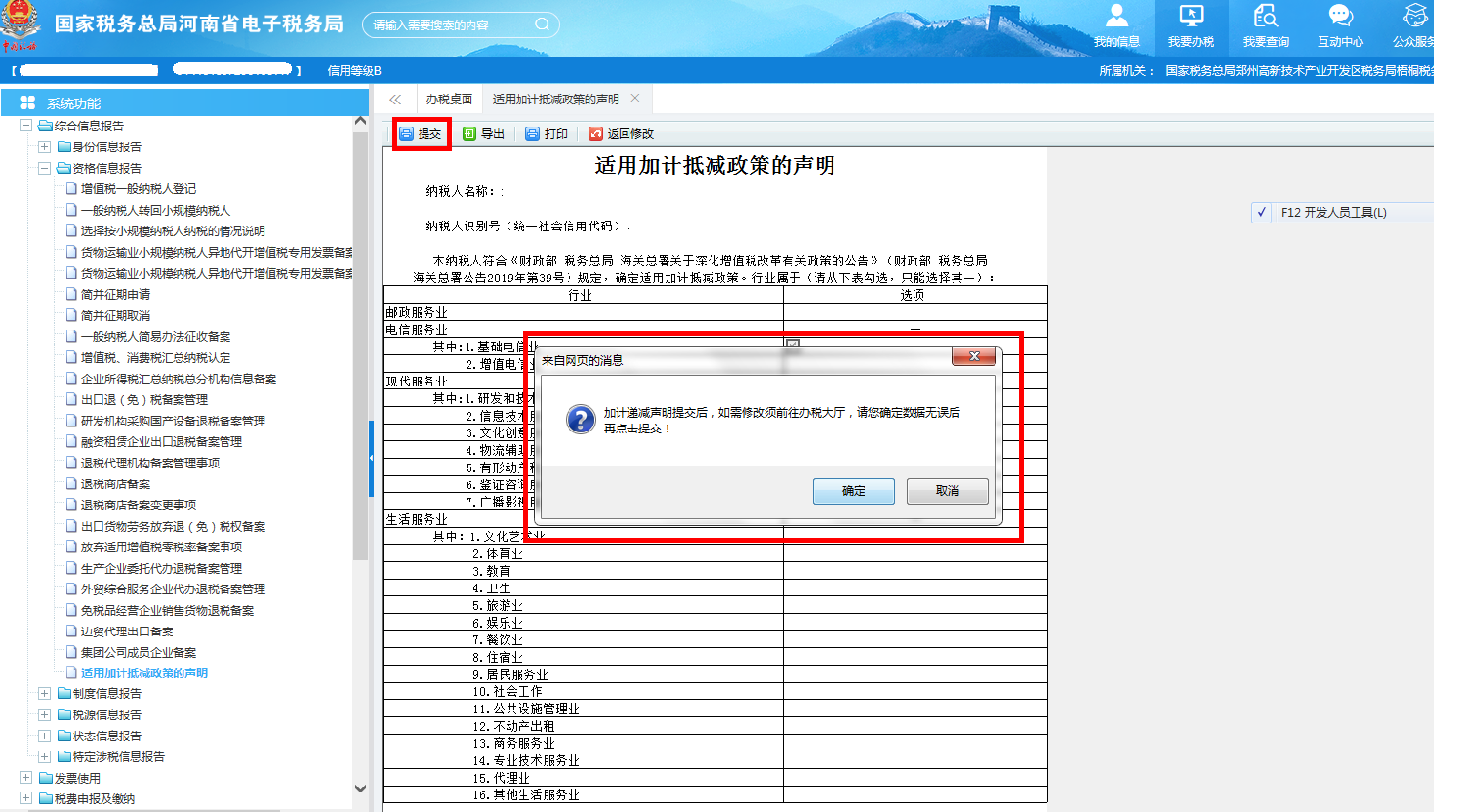Collapse the 资格信息报告 folder
The width and height of the screenshot is (1462, 812).
44,167
